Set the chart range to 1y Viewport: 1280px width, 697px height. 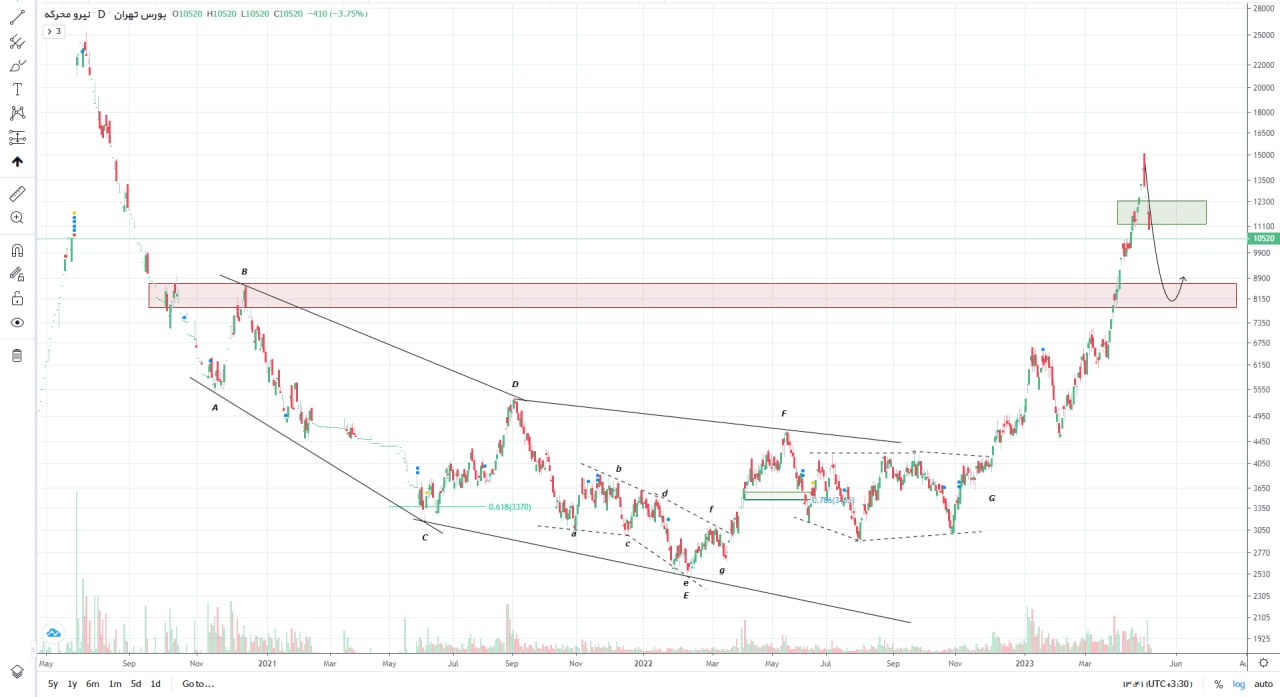point(72,684)
